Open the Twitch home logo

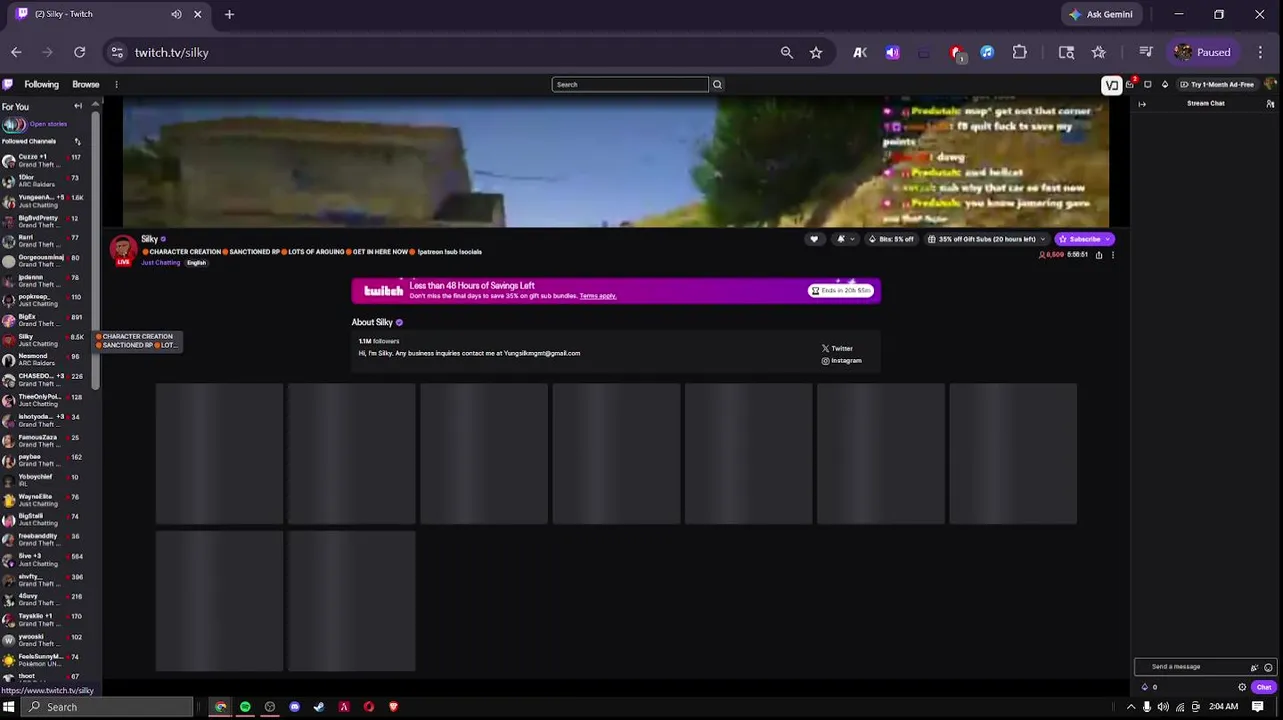point(7,85)
